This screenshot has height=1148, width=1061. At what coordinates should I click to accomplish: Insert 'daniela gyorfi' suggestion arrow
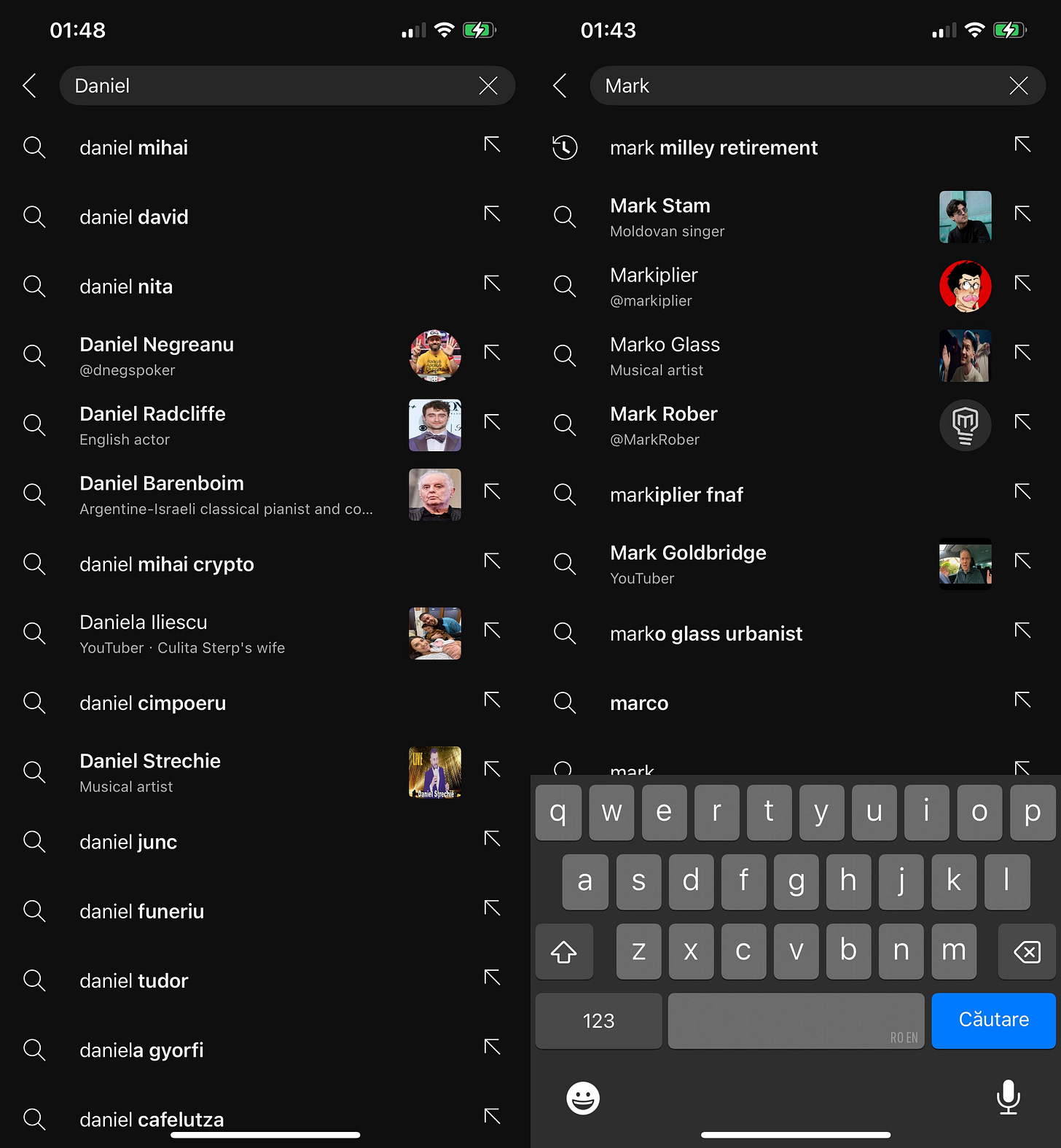493,1047
